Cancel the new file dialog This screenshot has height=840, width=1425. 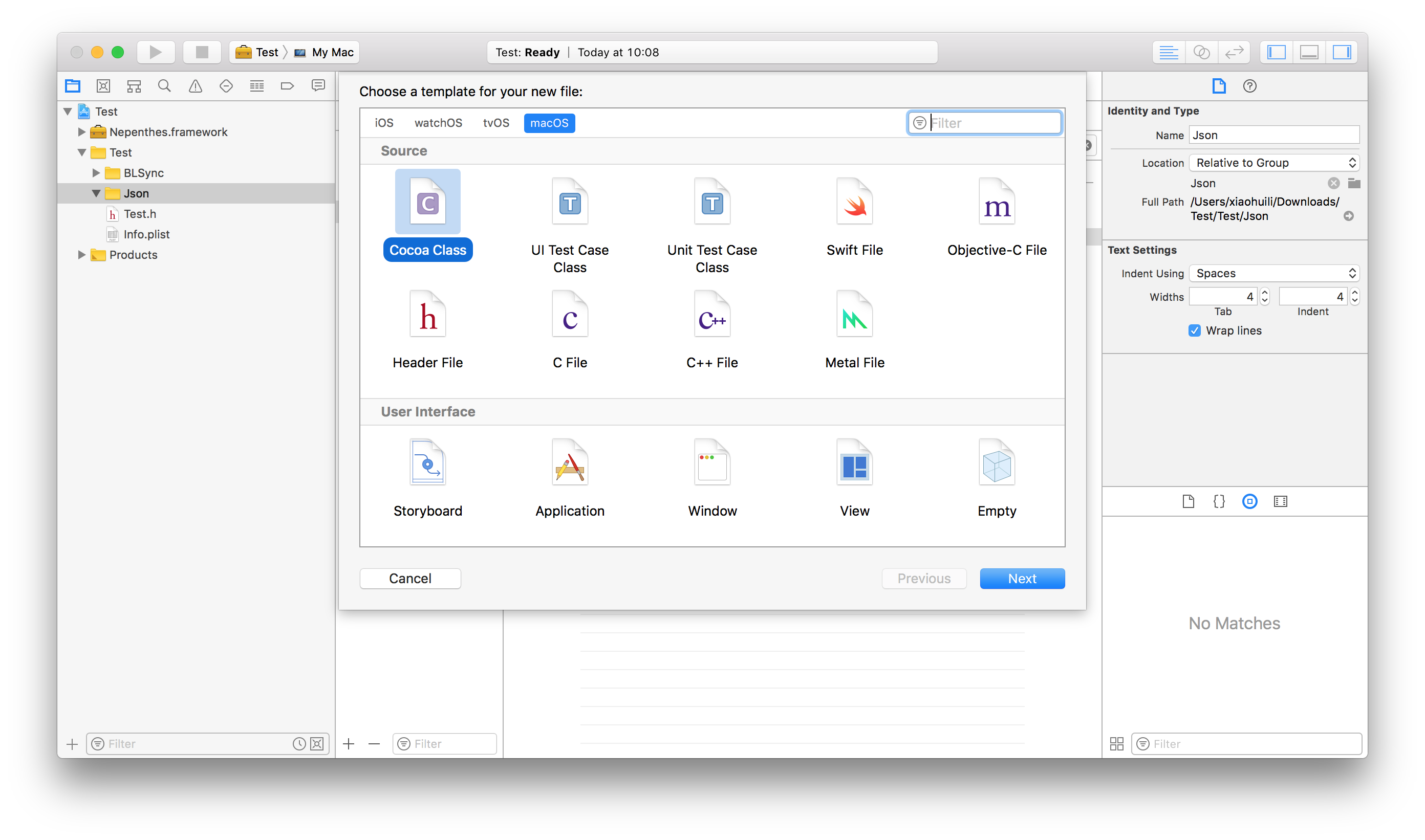pos(410,579)
